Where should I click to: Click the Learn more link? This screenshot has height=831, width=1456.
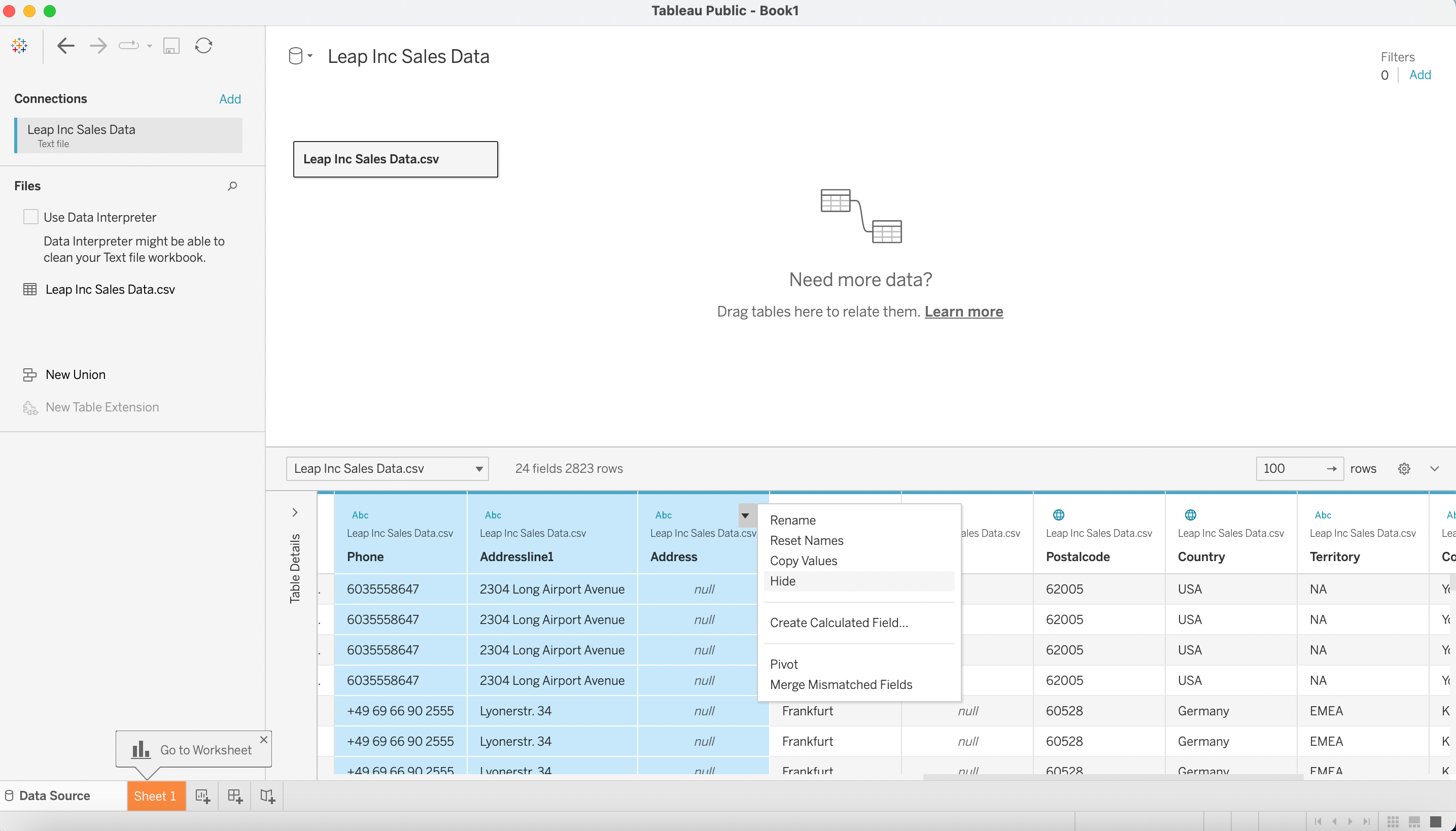(963, 311)
